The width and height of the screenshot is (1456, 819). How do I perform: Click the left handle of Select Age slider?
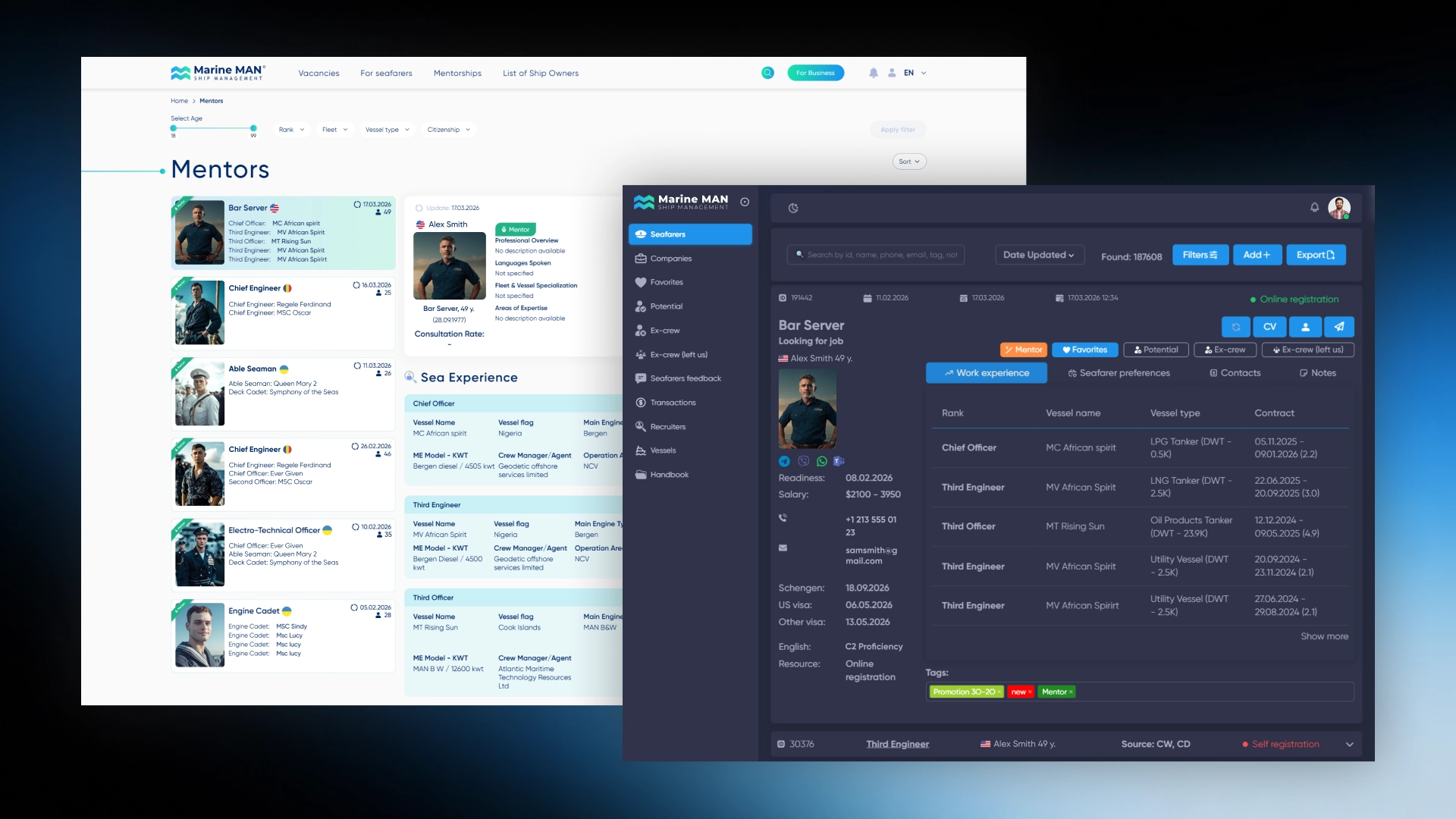point(174,128)
